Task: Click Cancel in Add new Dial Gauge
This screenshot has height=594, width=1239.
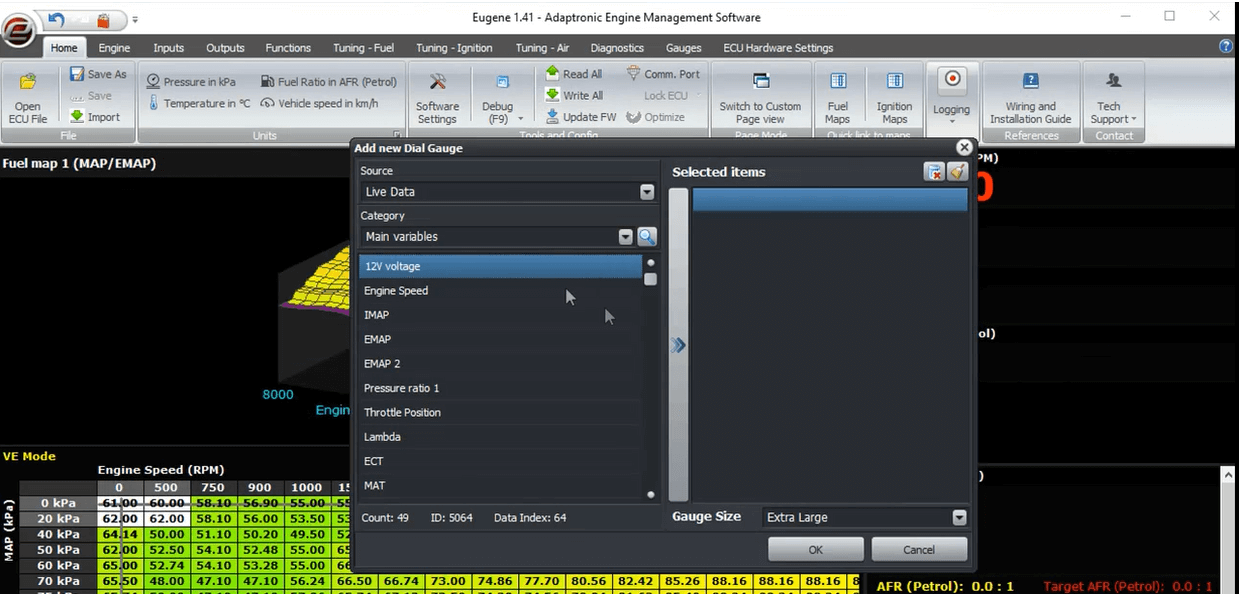Action: tap(919, 549)
